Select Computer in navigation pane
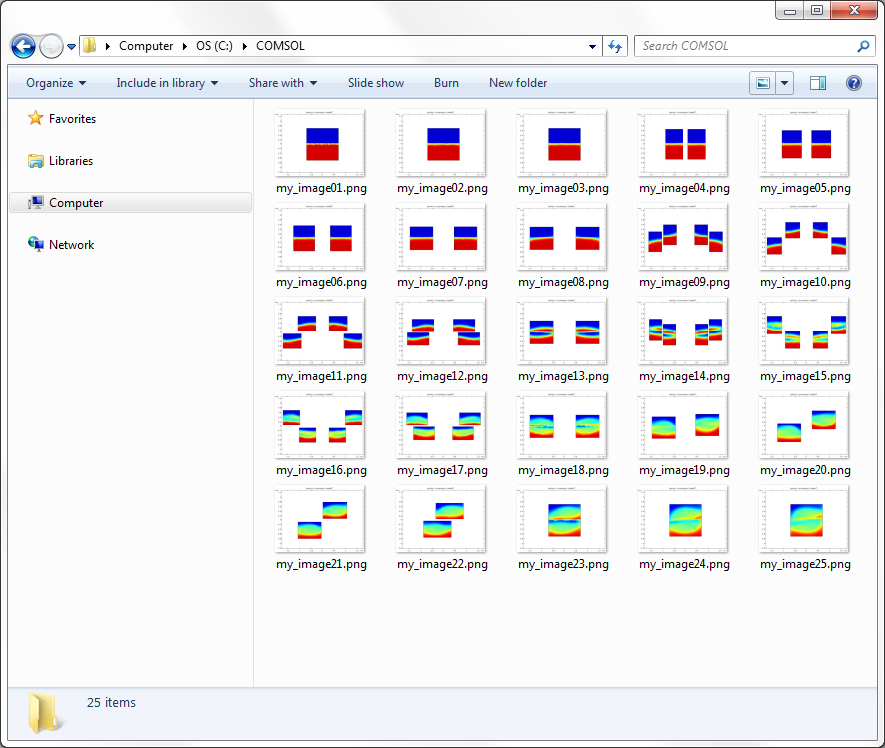 coord(130,203)
